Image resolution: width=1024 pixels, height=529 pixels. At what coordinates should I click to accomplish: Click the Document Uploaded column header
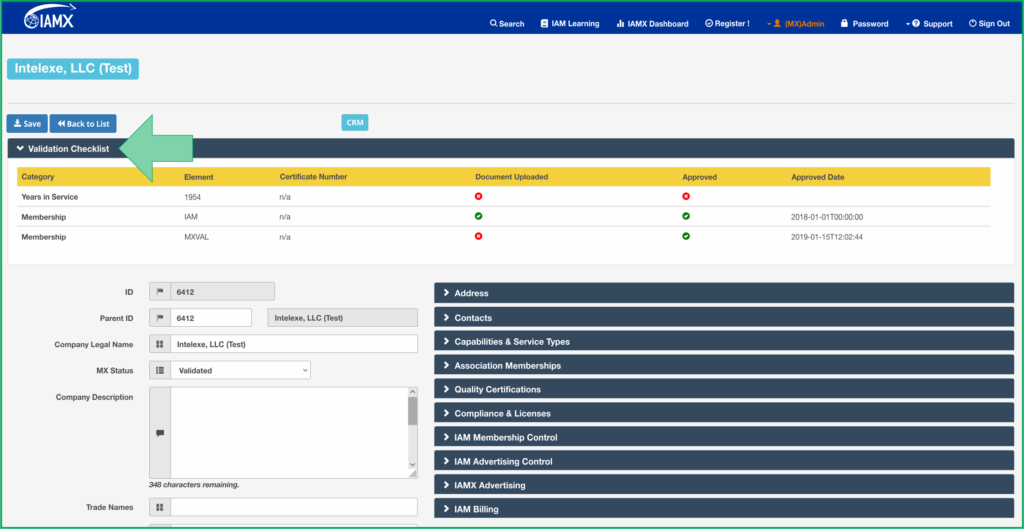[x=511, y=177]
